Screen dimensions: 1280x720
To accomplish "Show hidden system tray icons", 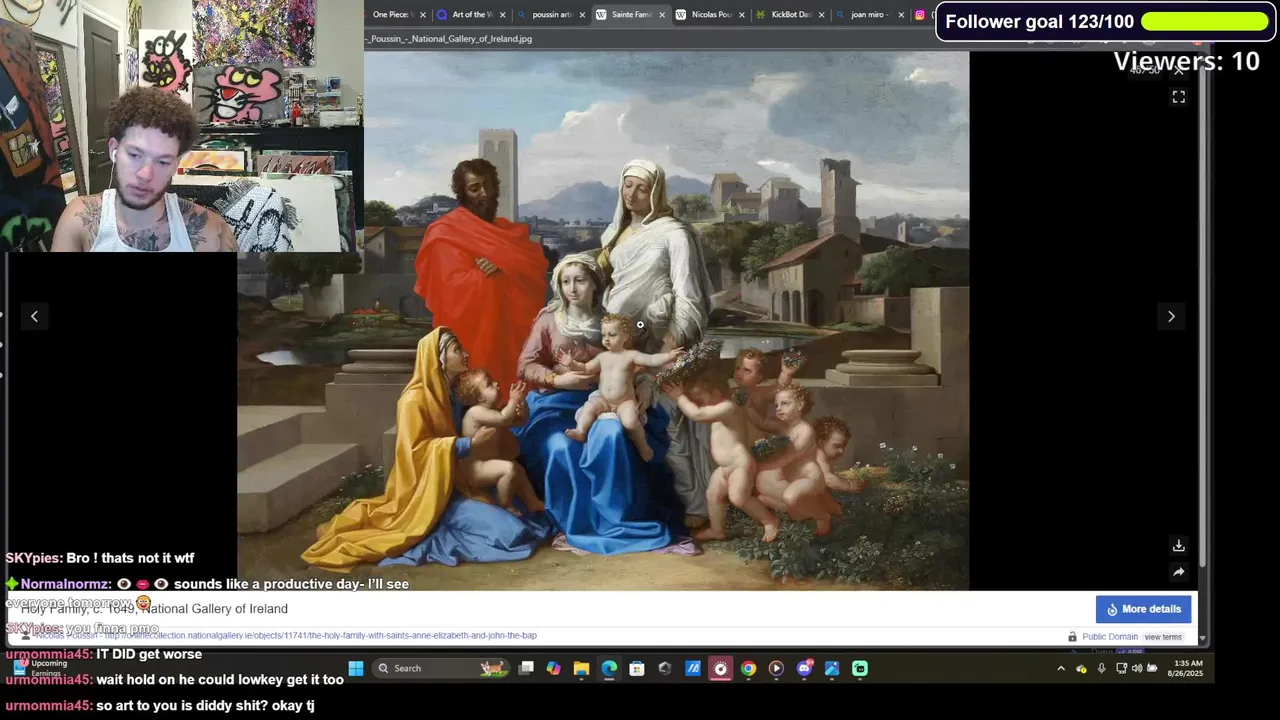I will coord(1061,668).
